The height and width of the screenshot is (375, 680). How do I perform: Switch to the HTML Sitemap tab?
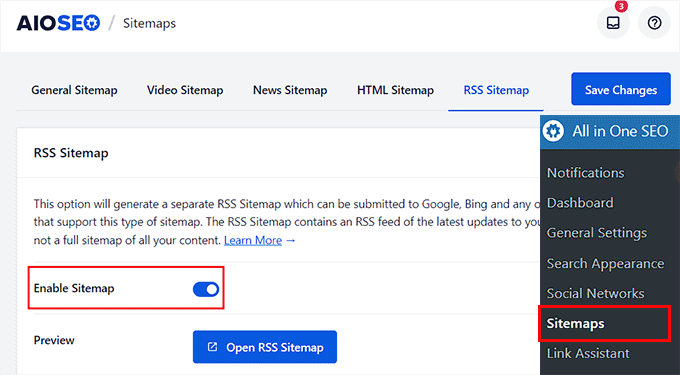pos(396,90)
